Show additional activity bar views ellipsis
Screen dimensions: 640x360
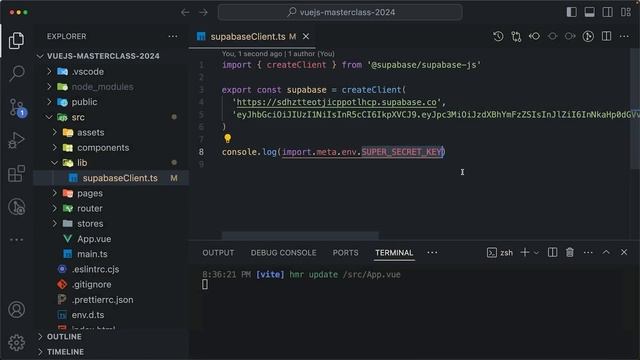point(16,240)
